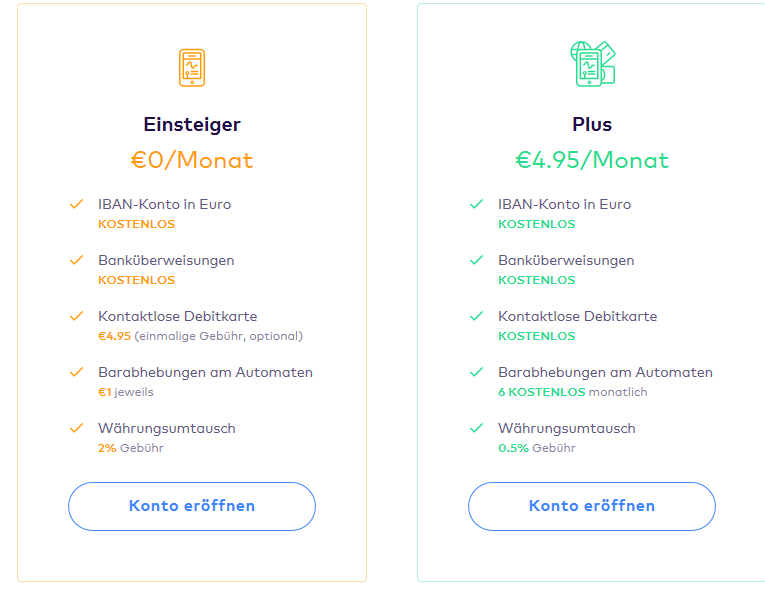Click green checkmark beside Plus IBAN-Konto in Euro
The width and height of the screenshot is (765, 592).
tap(476, 204)
